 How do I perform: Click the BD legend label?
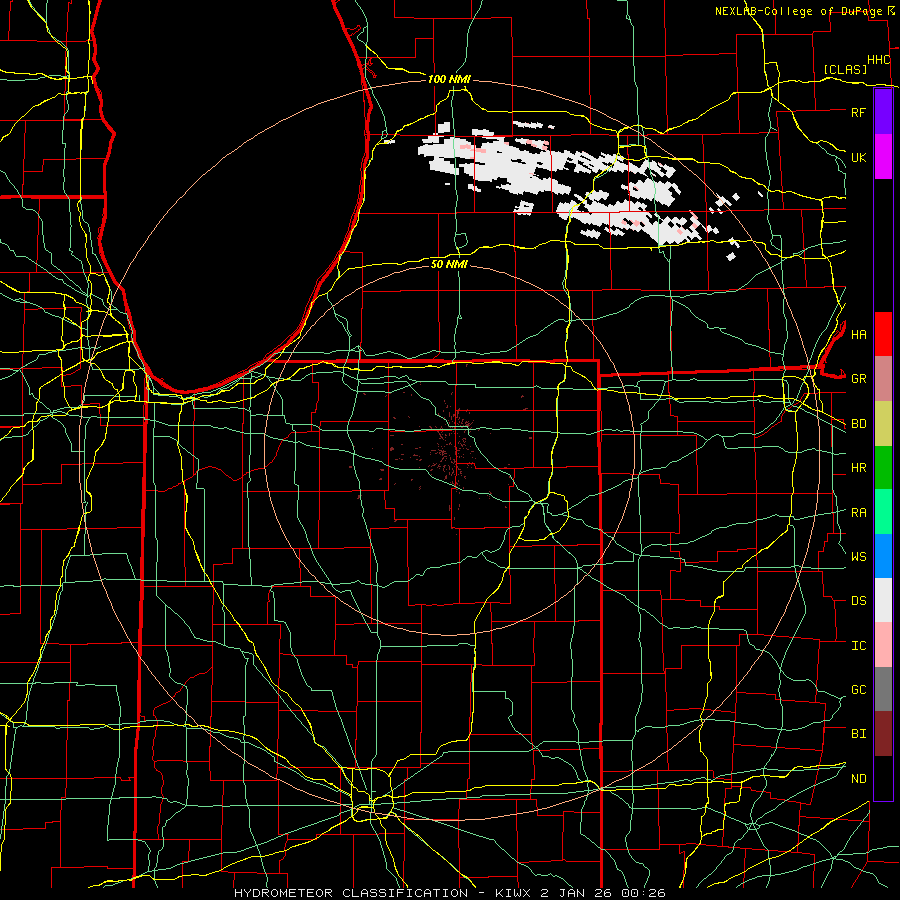click(858, 424)
